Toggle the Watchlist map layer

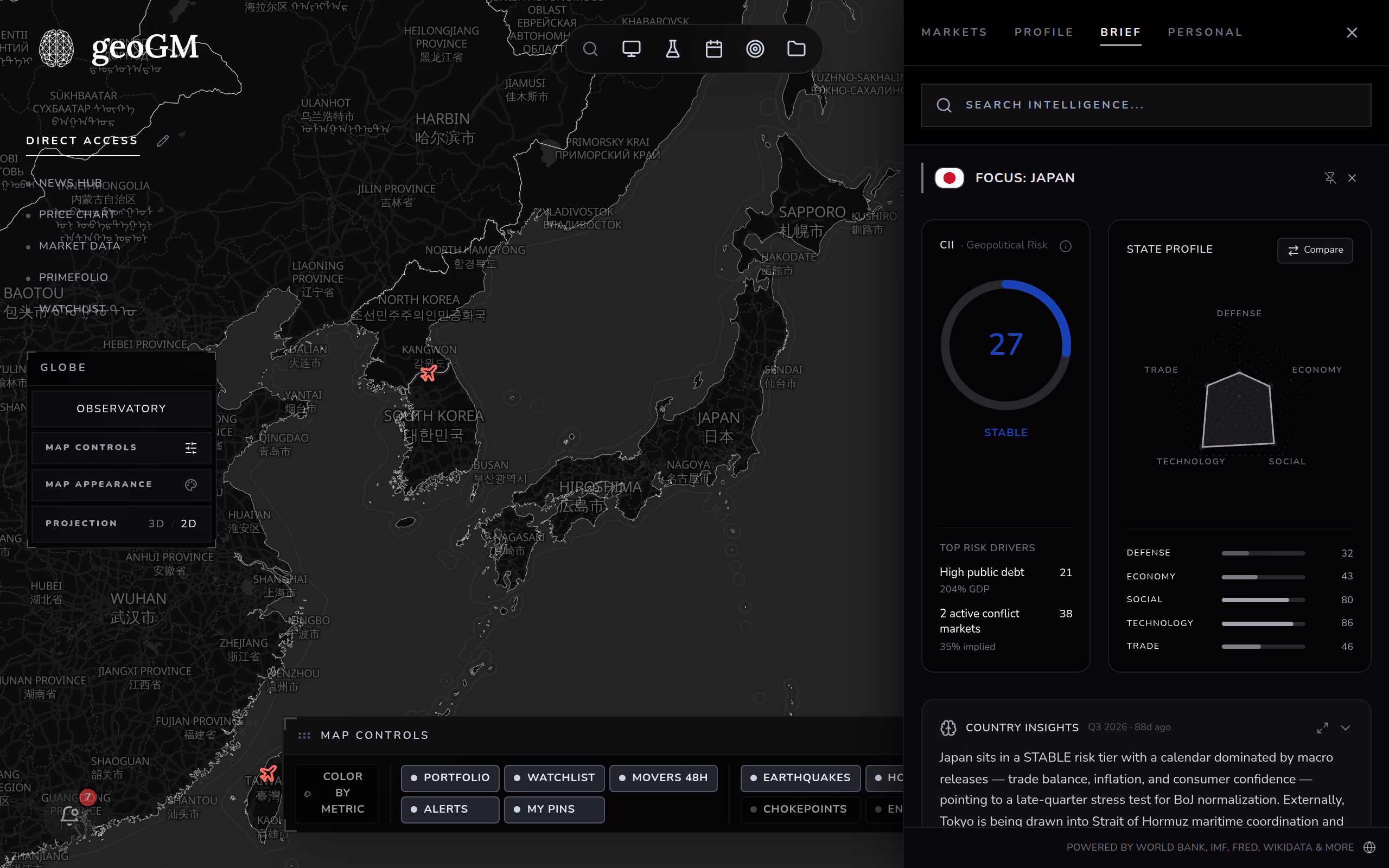pyautogui.click(x=554, y=778)
